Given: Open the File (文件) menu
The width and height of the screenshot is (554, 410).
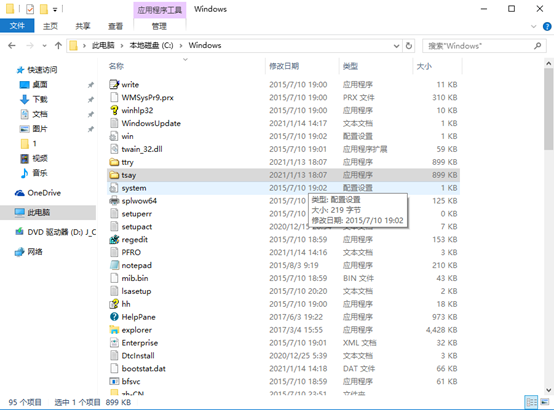Looking at the screenshot, I should coord(17,26).
